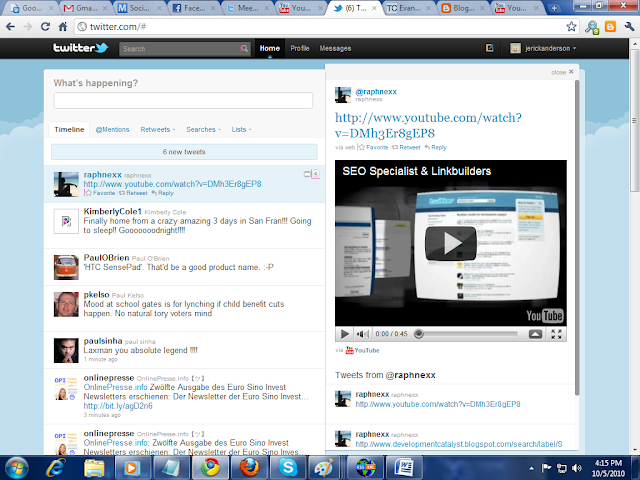Open the new tweet compose icon
640x480 pixels.
coord(489,48)
